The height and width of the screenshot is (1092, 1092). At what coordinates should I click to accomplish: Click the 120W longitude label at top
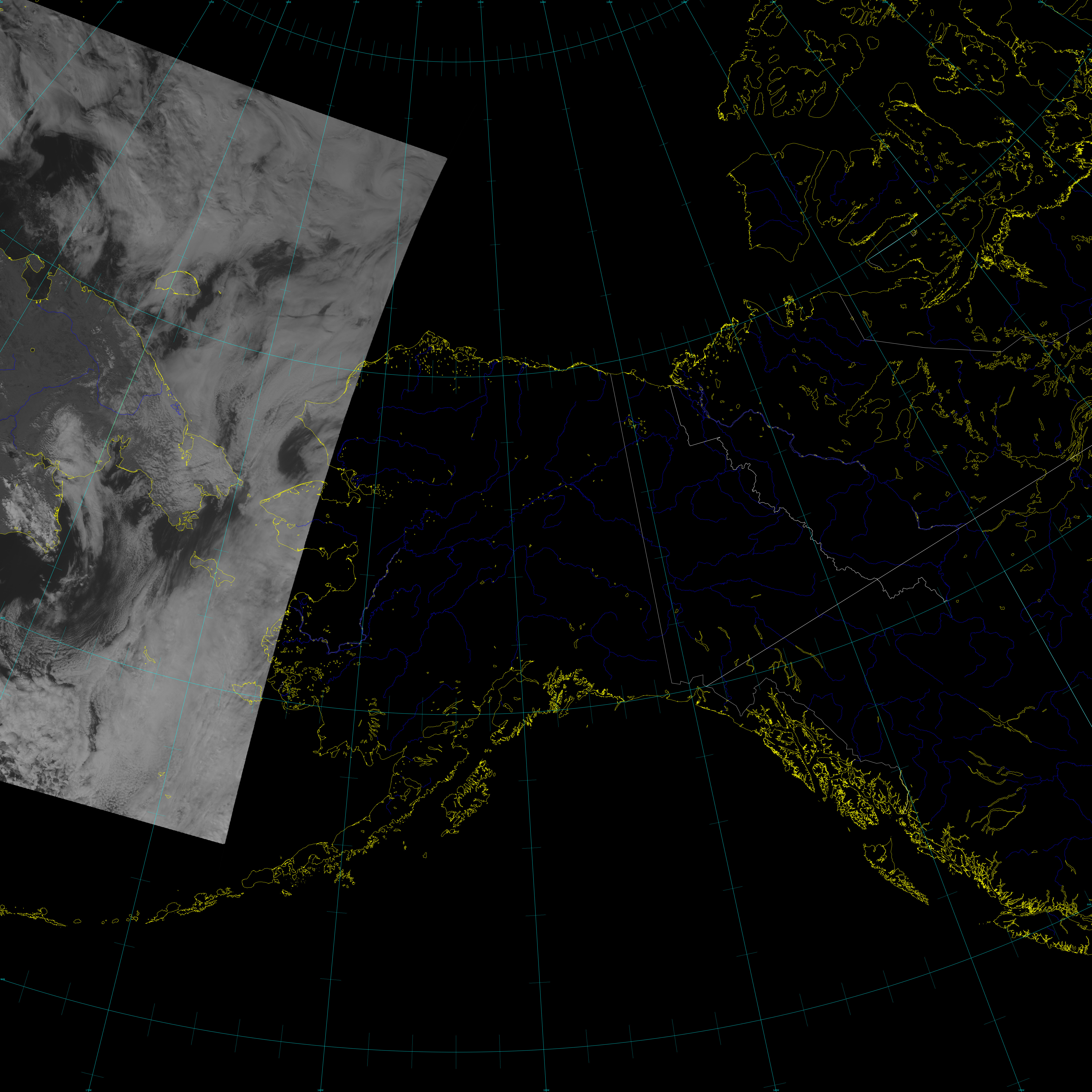684,2
